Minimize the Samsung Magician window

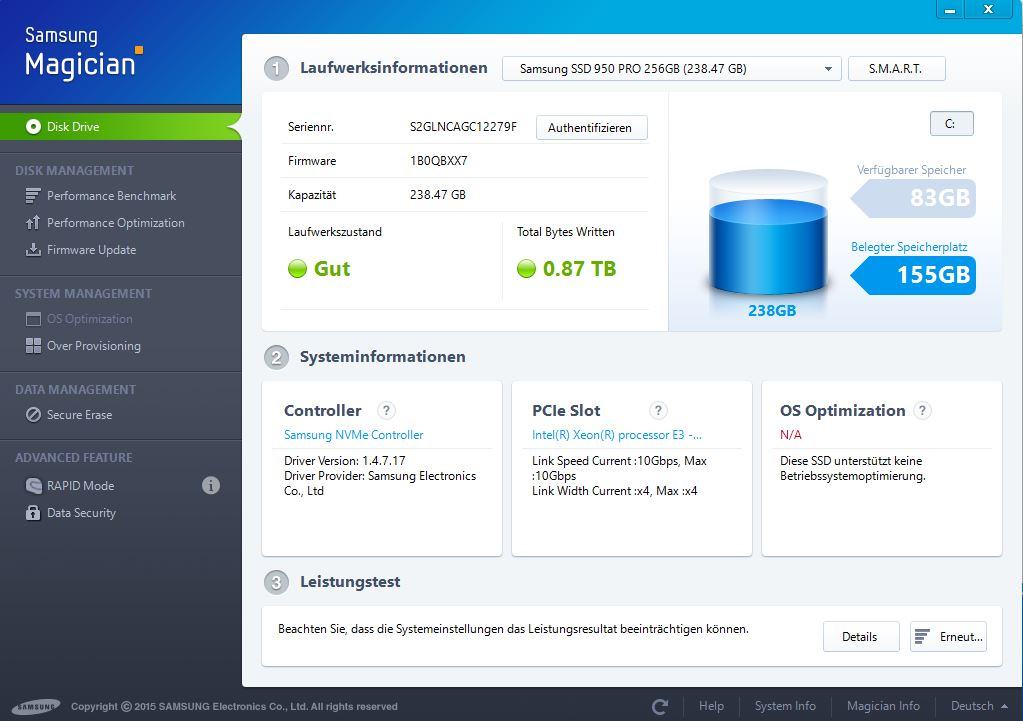click(x=949, y=9)
